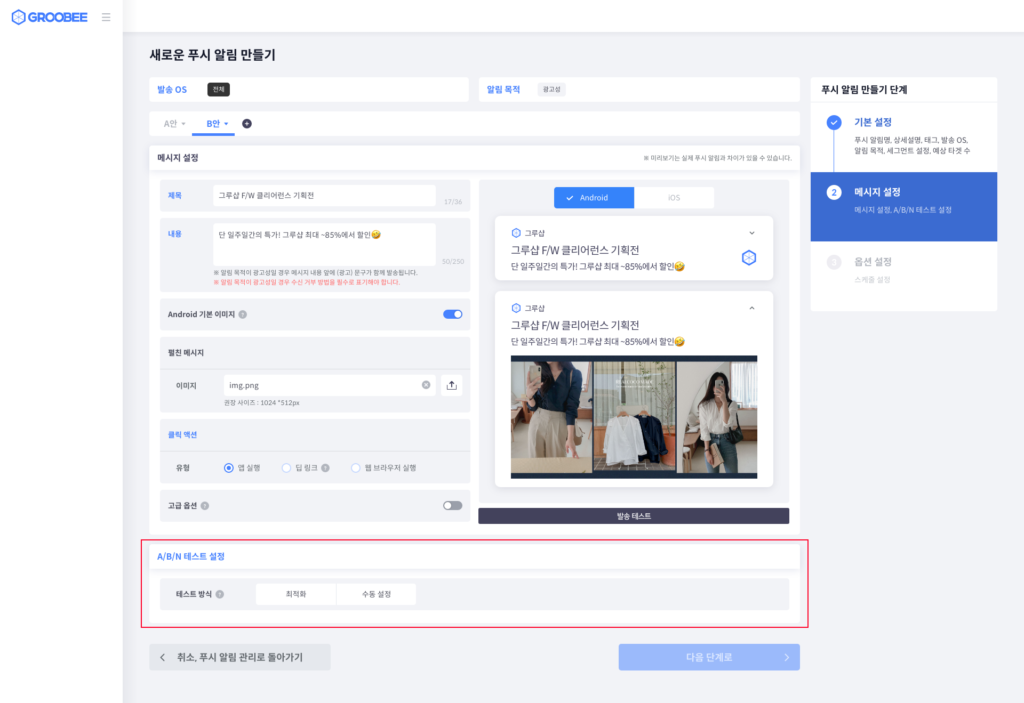The width and height of the screenshot is (1024, 703).
Task: Show help for 테스트 방식
Action: pos(220,594)
